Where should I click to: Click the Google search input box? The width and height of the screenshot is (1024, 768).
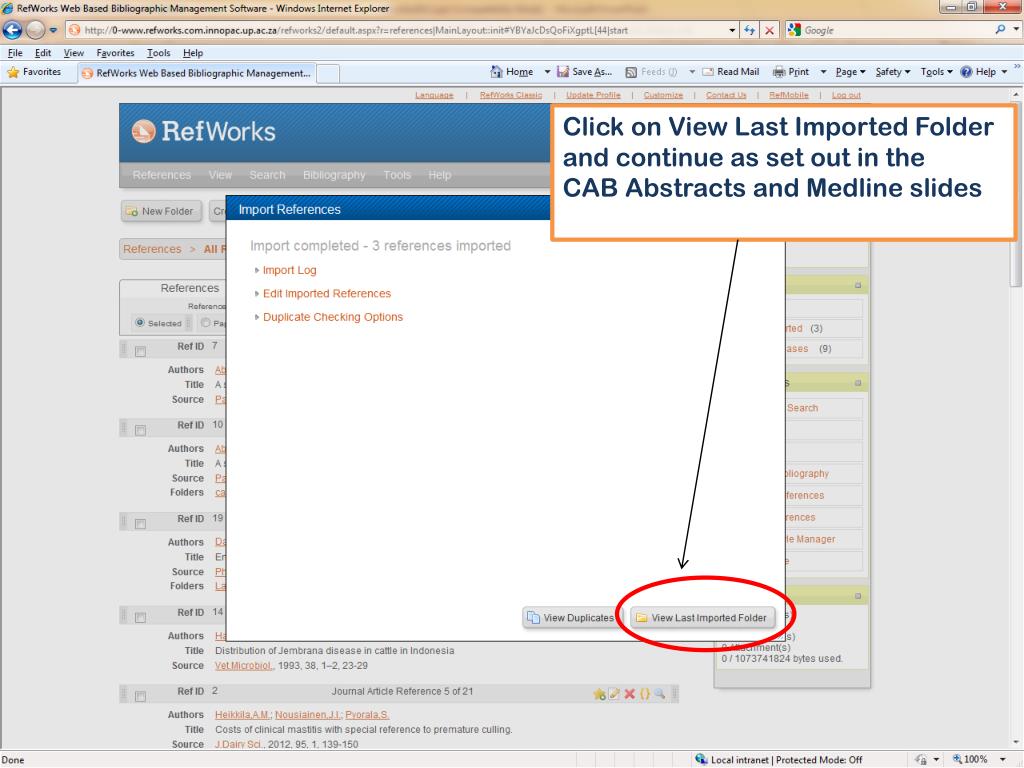pyautogui.click(x=897, y=30)
